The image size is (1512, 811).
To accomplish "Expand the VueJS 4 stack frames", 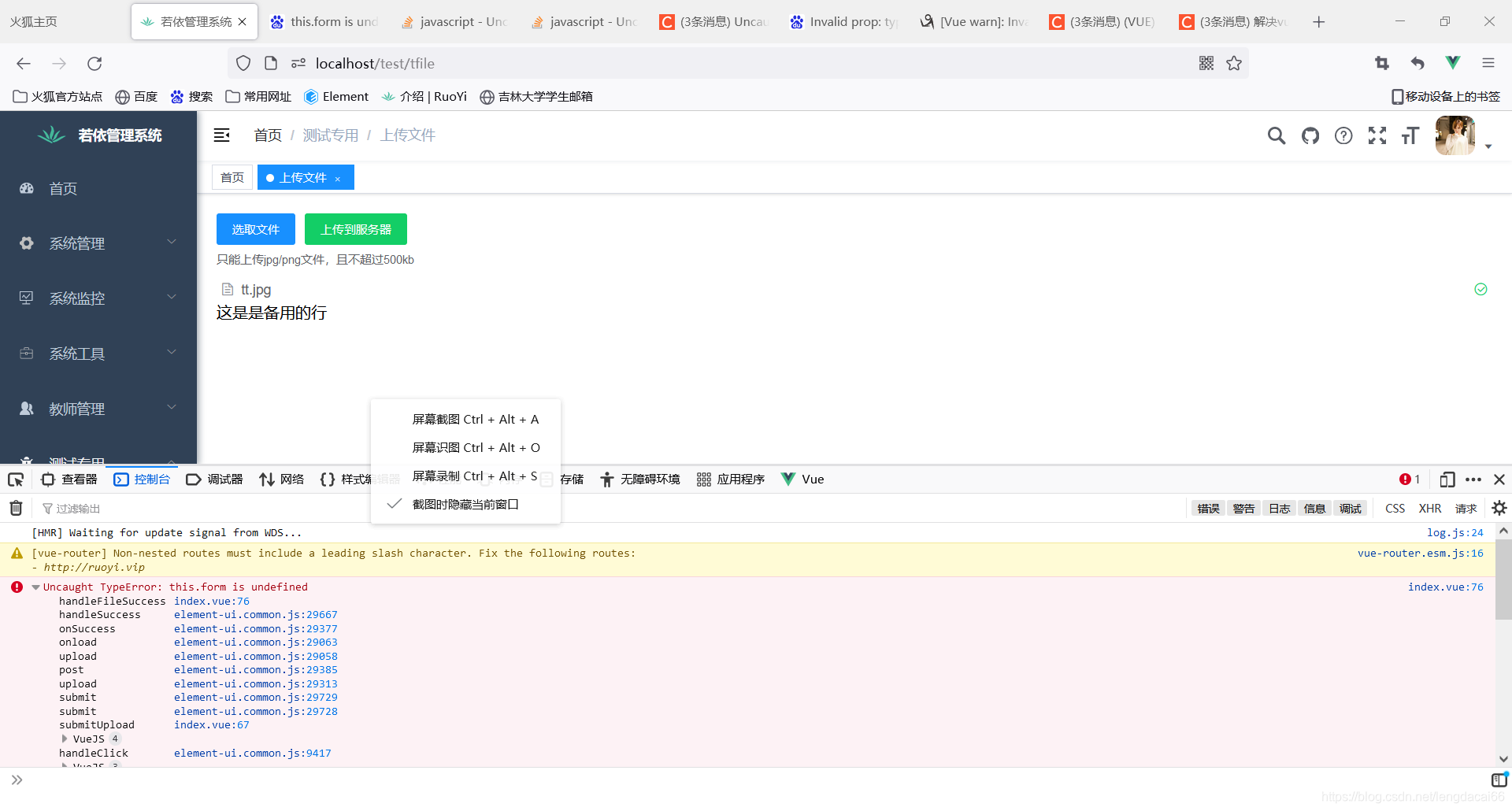I will click(x=65, y=739).
